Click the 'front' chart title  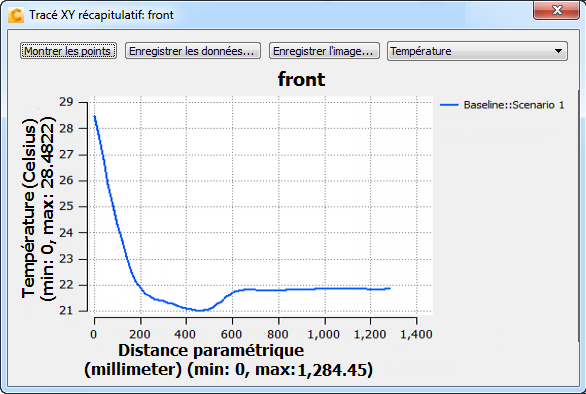(301, 79)
